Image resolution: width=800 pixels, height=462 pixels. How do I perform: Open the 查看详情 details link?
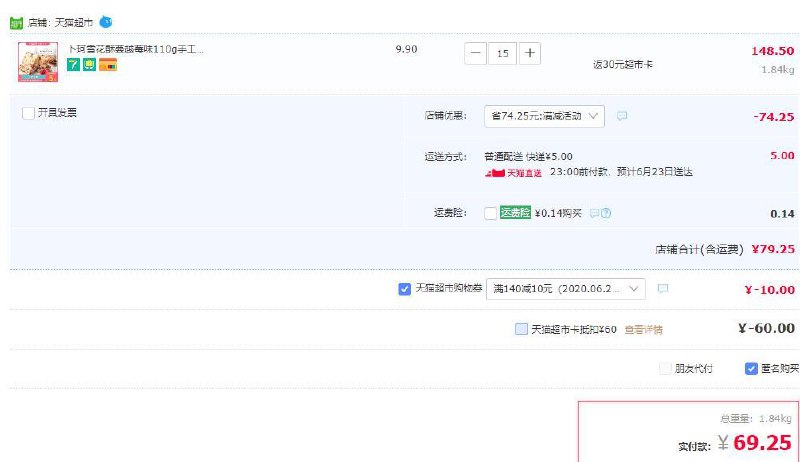(x=643, y=330)
